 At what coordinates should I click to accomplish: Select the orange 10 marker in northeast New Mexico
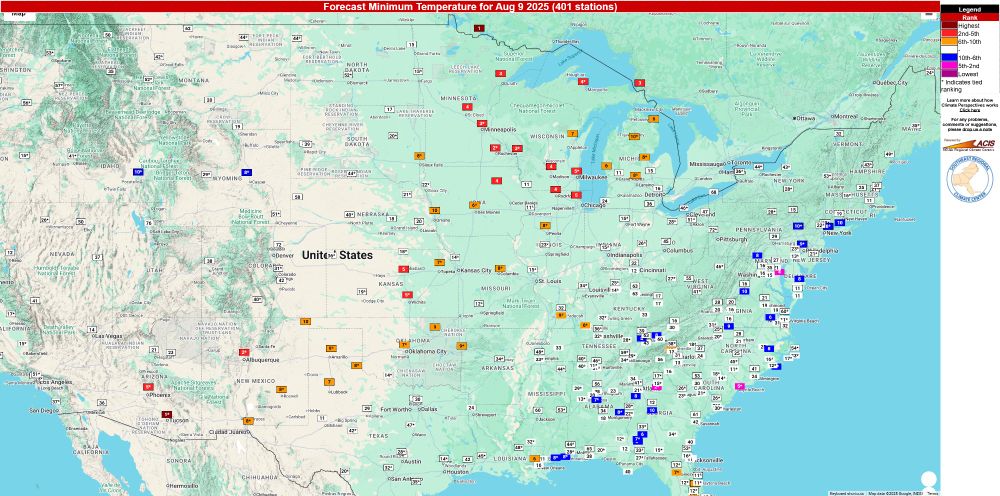coord(305,322)
